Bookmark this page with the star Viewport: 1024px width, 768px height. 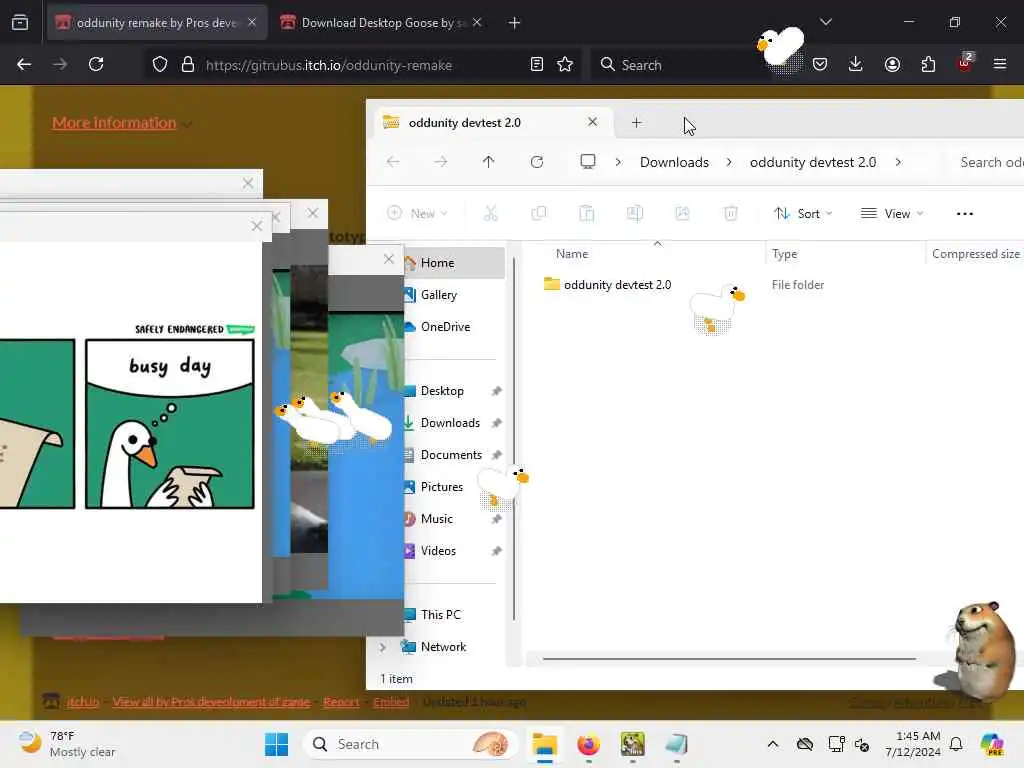[565, 65]
